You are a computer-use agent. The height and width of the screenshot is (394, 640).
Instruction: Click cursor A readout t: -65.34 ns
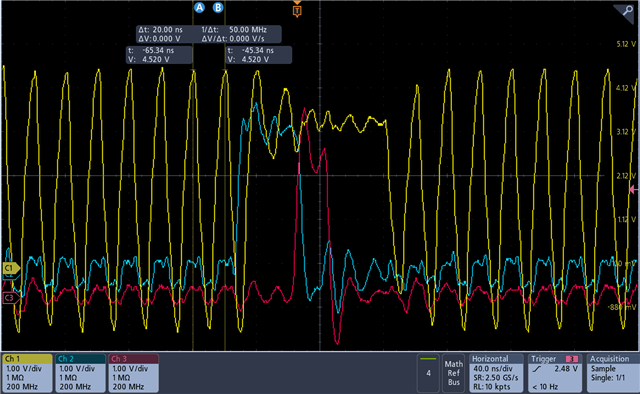(x=159, y=55)
